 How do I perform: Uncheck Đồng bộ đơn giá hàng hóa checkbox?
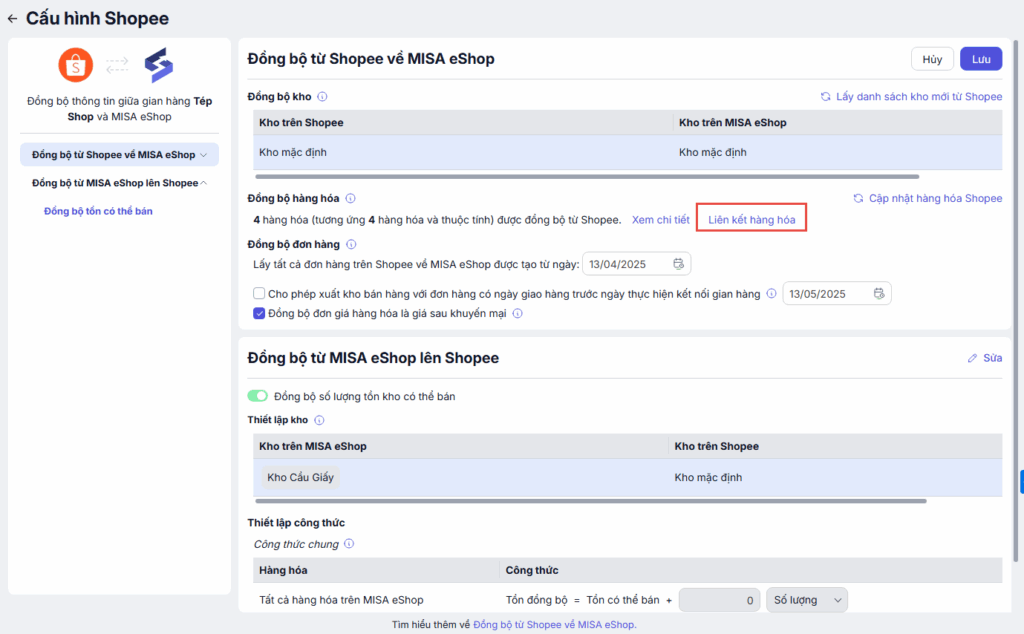(x=259, y=313)
